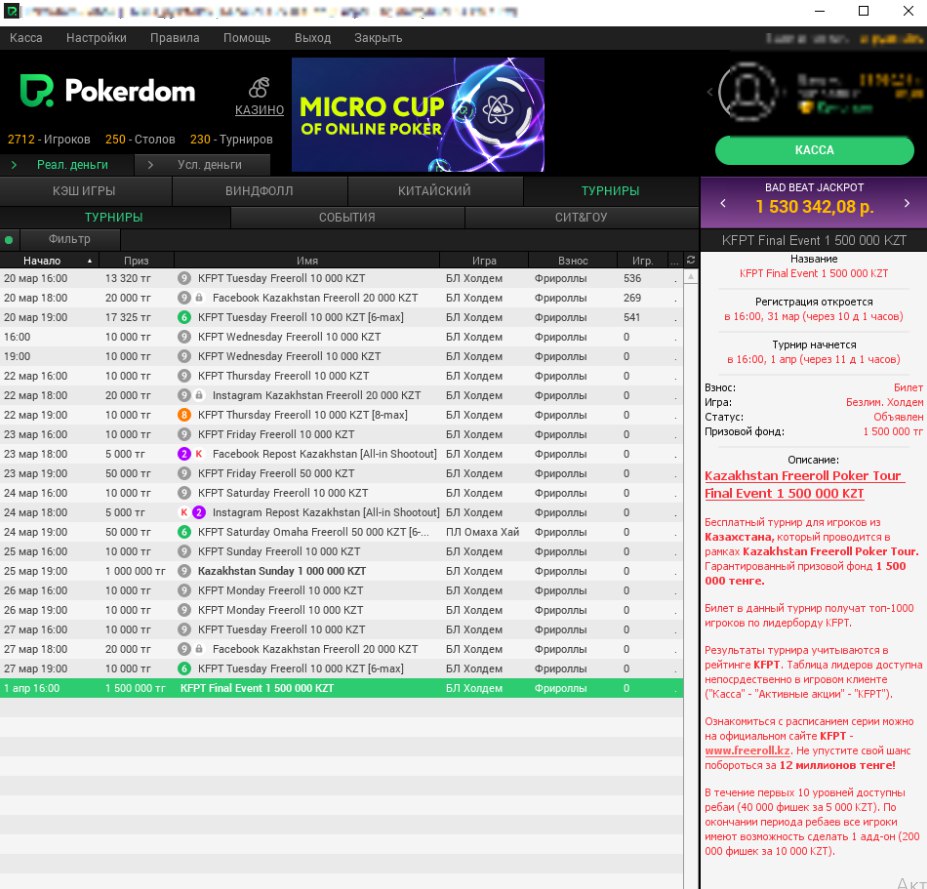Viewport: 927px width, 889px height.
Task: Click 8-max orange icon on Thursday Freeroll
Action: (x=184, y=415)
